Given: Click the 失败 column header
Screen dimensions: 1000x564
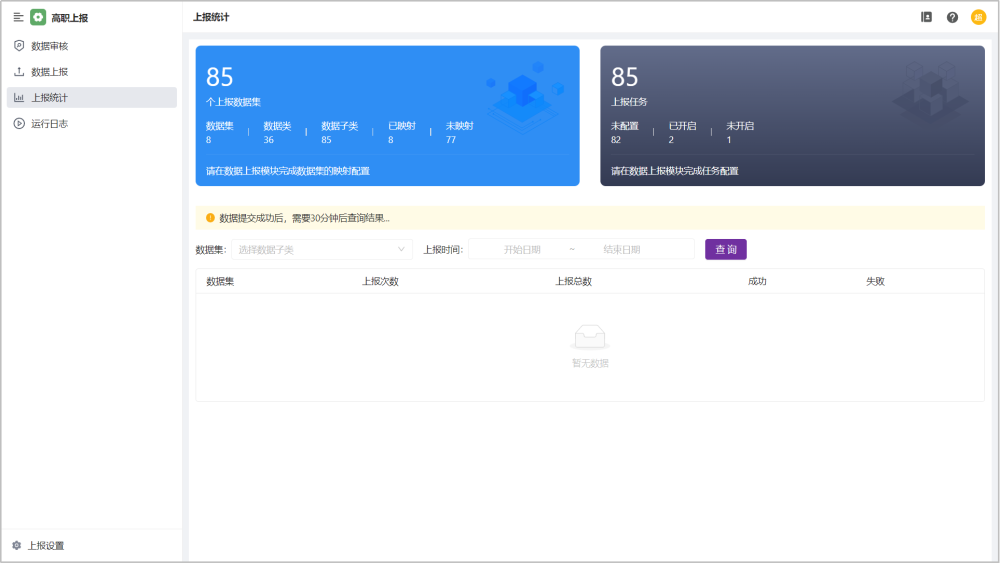Looking at the screenshot, I should click(x=875, y=281).
